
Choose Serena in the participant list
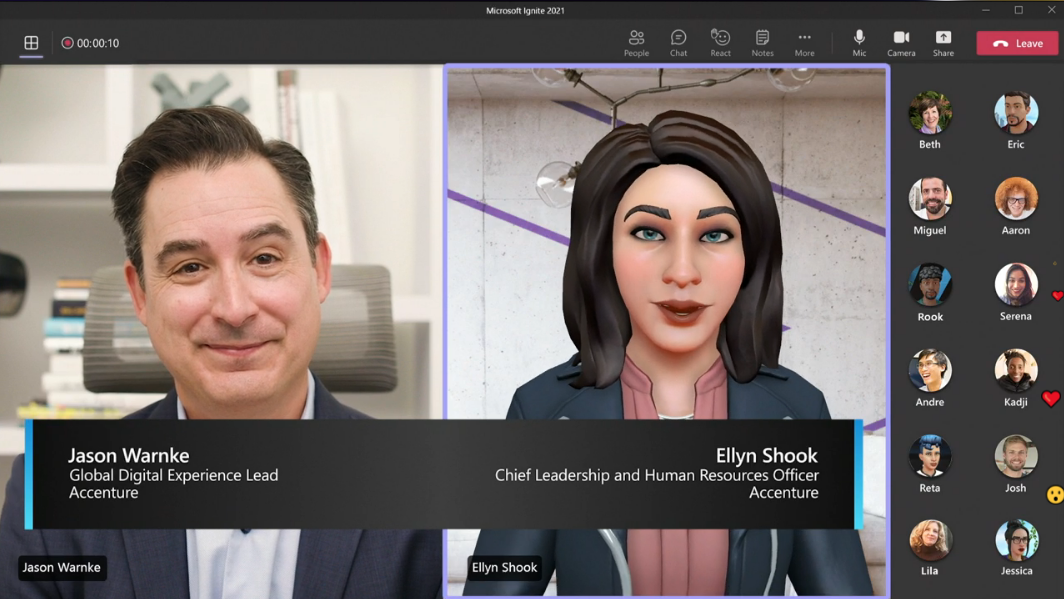[1016, 285]
